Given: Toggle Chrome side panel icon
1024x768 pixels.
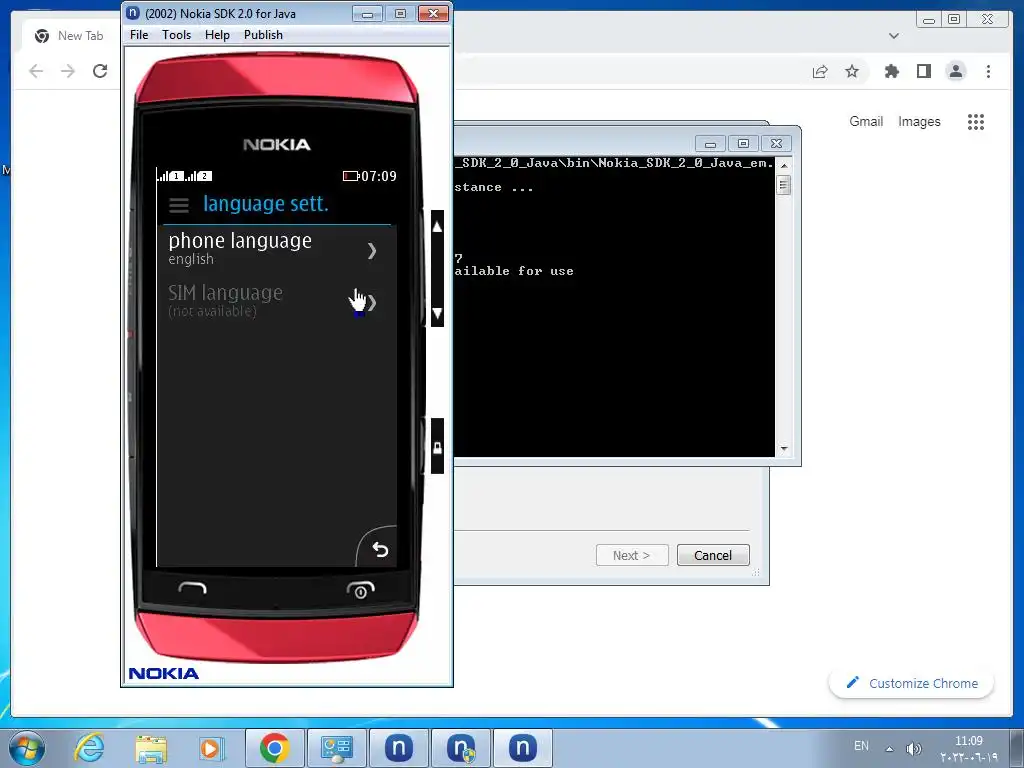Looking at the screenshot, I should (x=923, y=71).
